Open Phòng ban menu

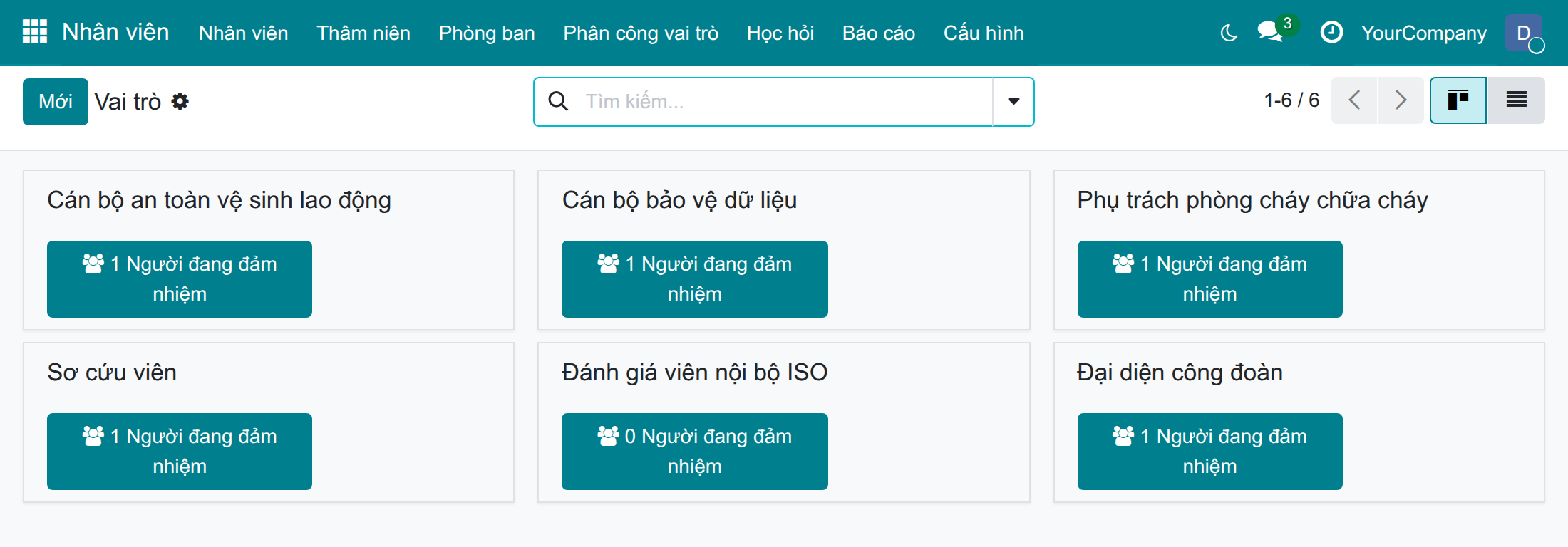pyautogui.click(x=487, y=33)
